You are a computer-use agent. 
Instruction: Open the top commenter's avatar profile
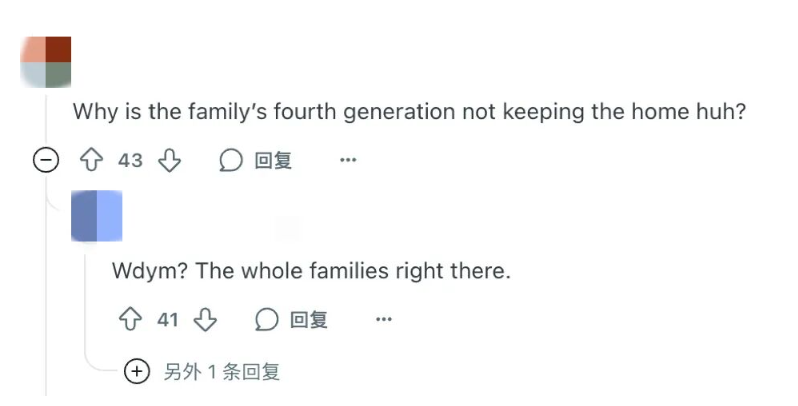[x=46, y=61]
